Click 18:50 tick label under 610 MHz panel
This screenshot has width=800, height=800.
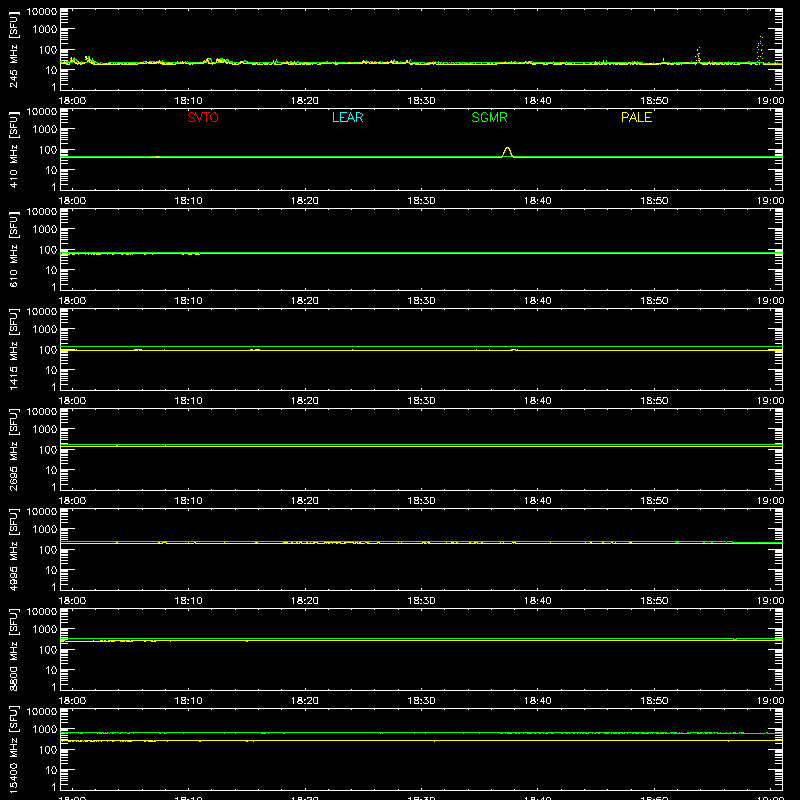[x=654, y=301]
